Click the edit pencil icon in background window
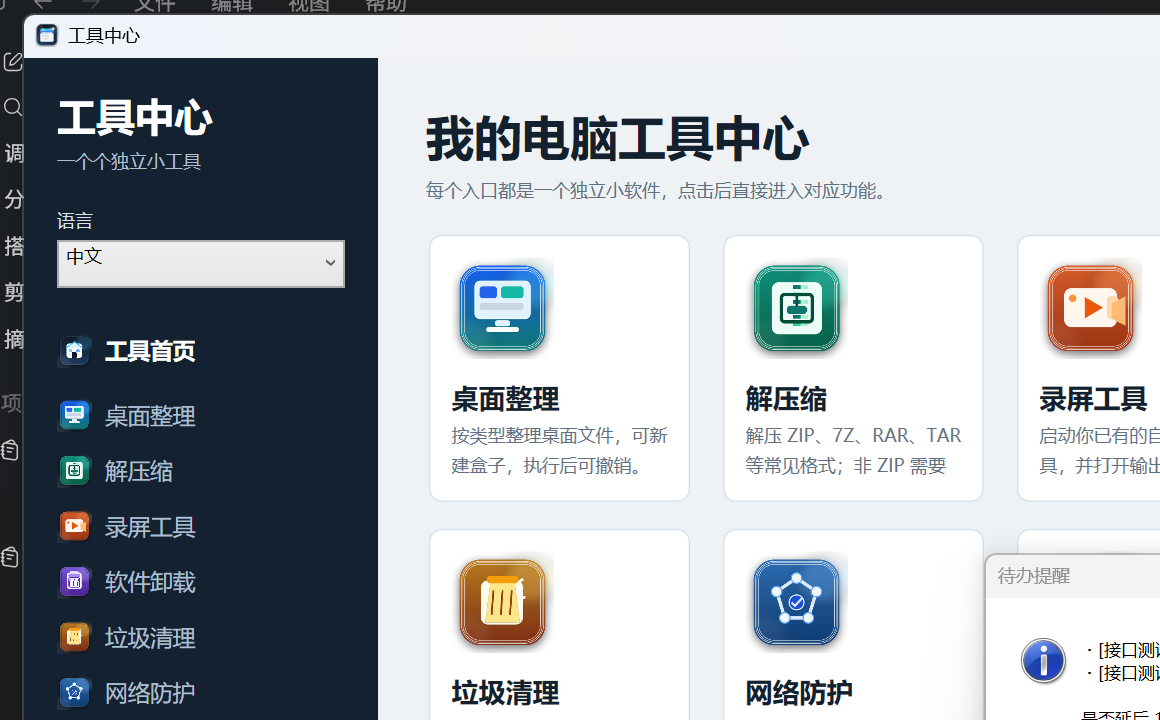This screenshot has width=1160, height=720. tap(13, 61)
